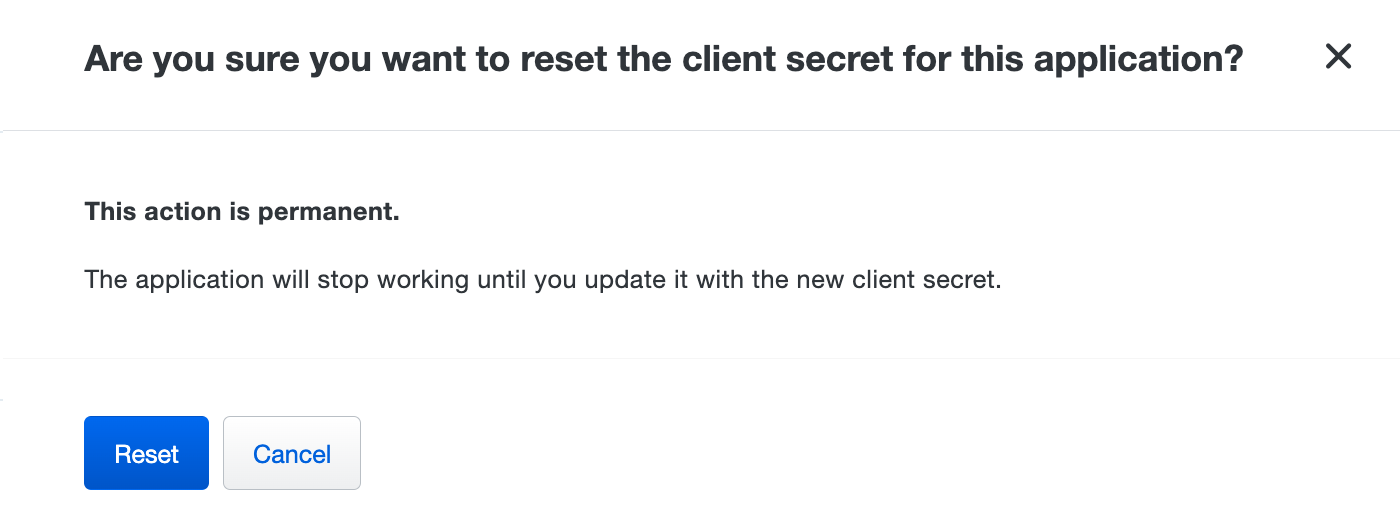Close the dialog with the X icon

pos(1338,57)
